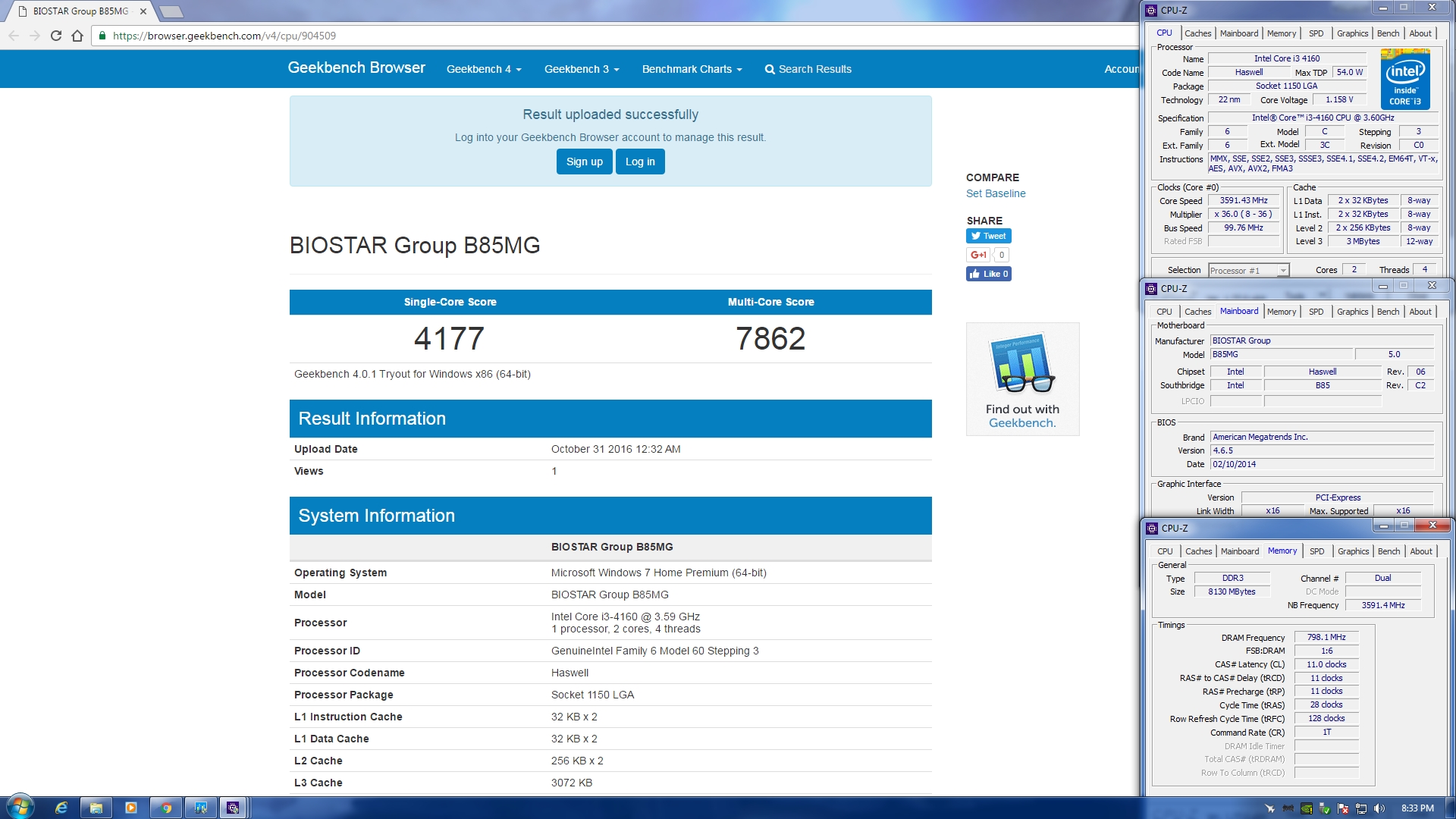
Task: Click the Facebook Like button
Action: (988, 274)
